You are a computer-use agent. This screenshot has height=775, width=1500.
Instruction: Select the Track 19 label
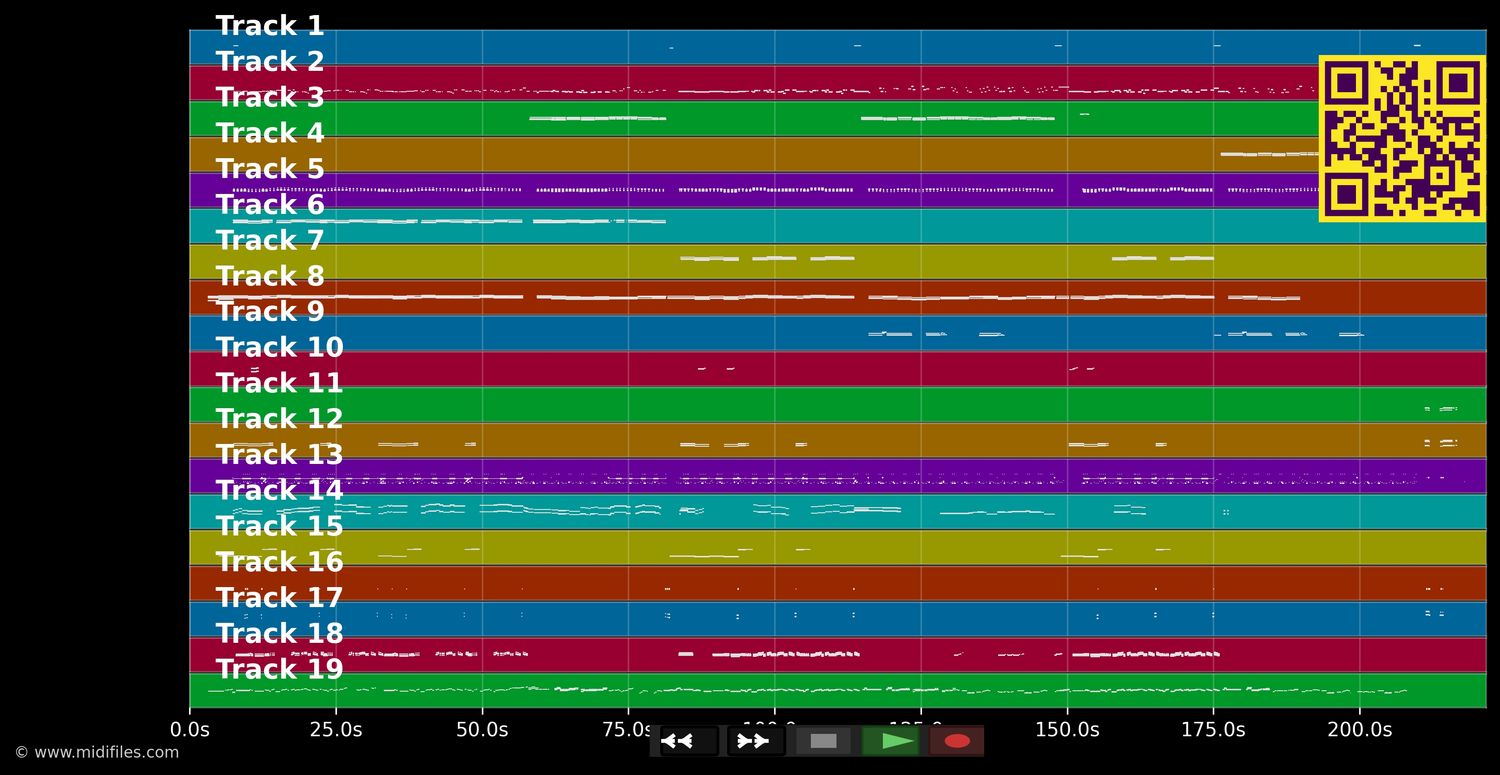(x=279, y=669)
